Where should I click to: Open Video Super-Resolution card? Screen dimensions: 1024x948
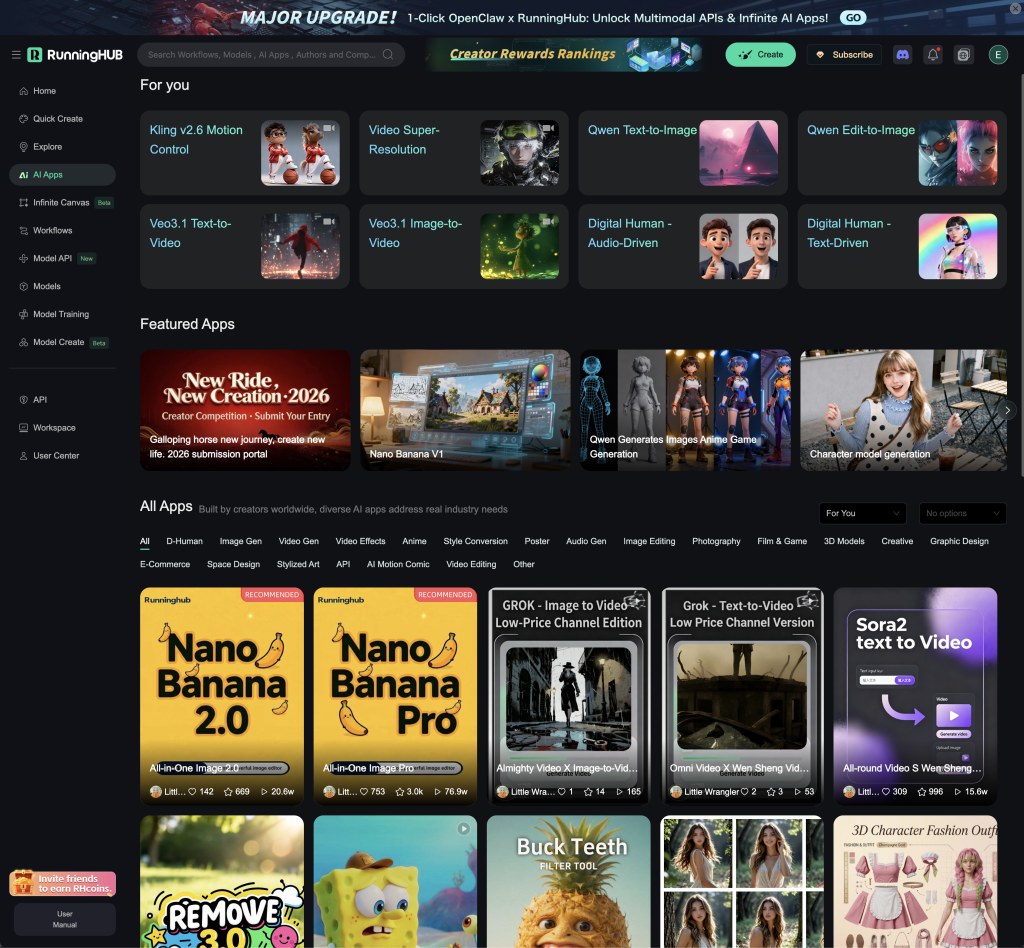point(464,153)
